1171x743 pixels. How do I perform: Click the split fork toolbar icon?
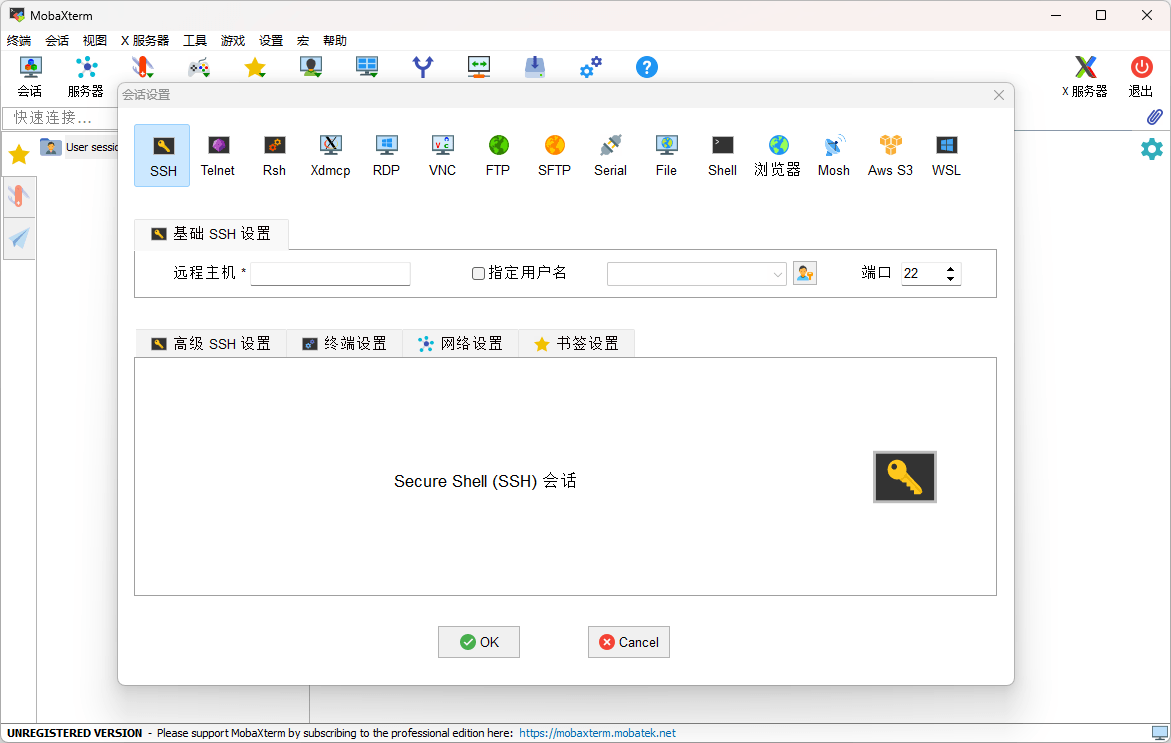tap(423, 67)
